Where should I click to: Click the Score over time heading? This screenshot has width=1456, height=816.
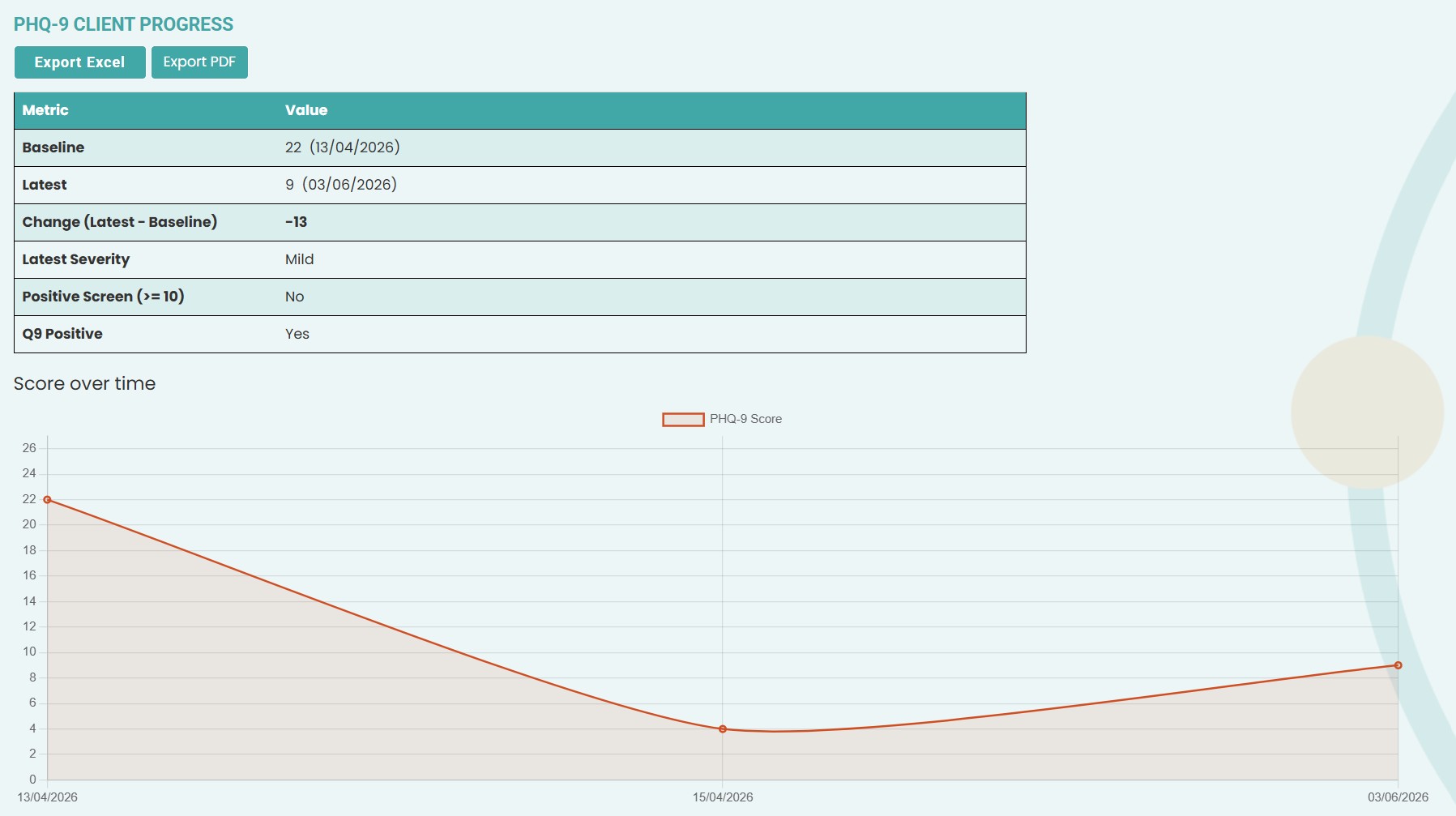pos(84,383)
